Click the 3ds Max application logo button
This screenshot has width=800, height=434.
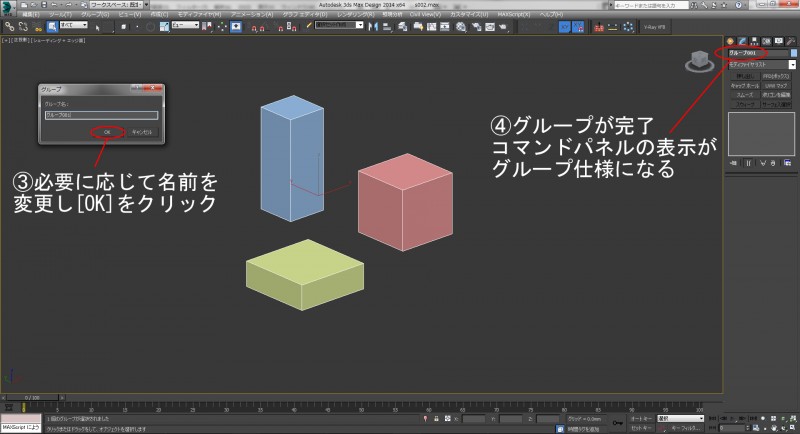click(9, 9)
